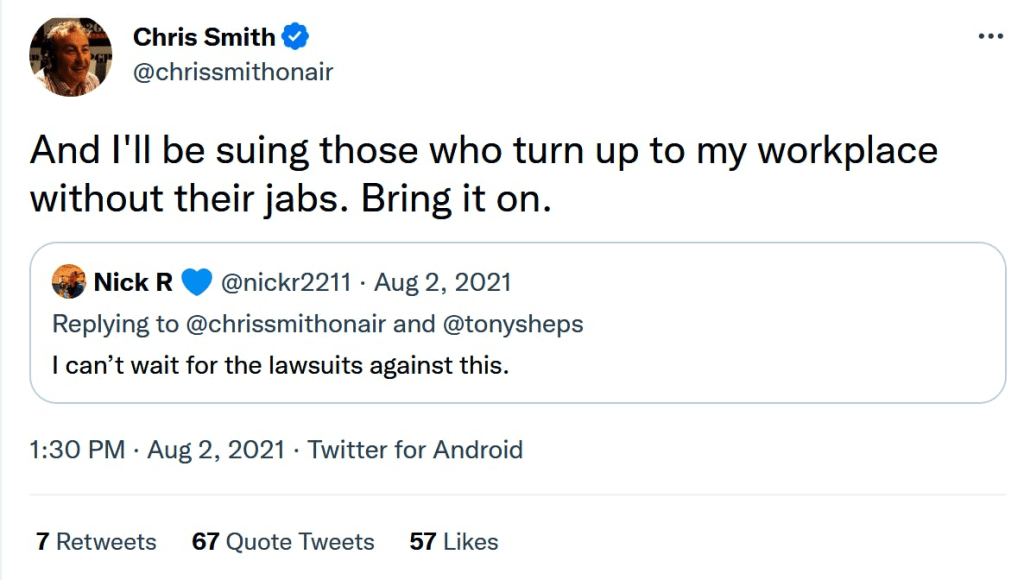Screen dimensions: 1024x580
Task: View the 67 Quote Tweets
Action: click(283, 542)
